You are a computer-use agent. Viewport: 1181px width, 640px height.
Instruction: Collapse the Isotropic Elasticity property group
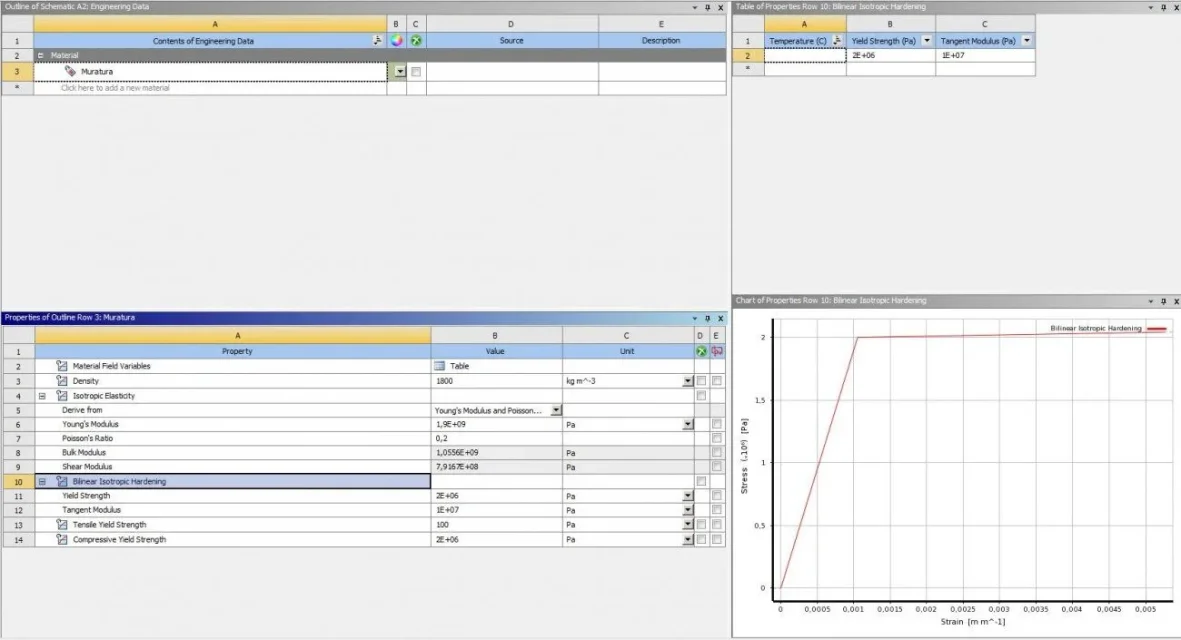click(42, 396)
